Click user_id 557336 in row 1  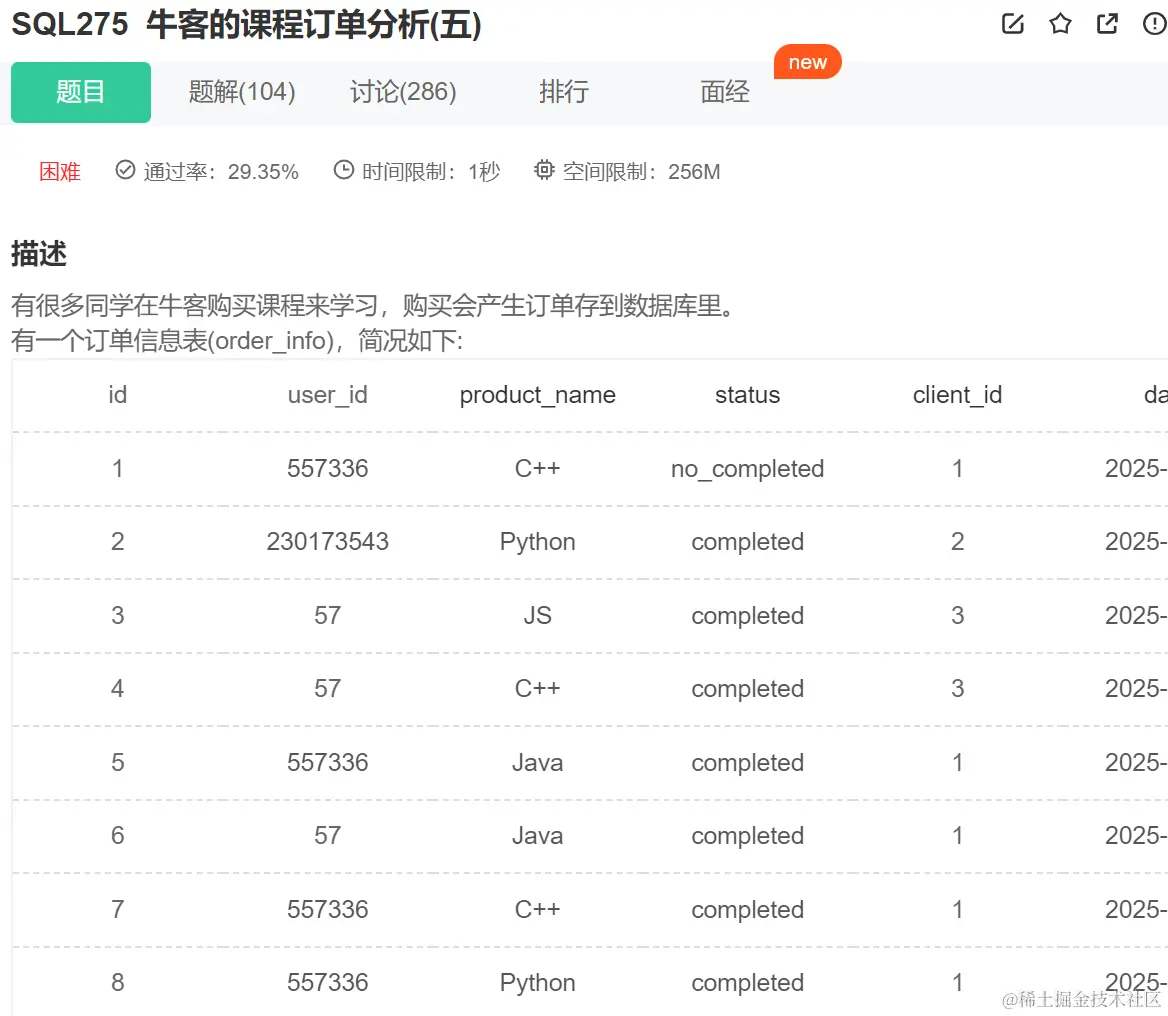[328, 469]
